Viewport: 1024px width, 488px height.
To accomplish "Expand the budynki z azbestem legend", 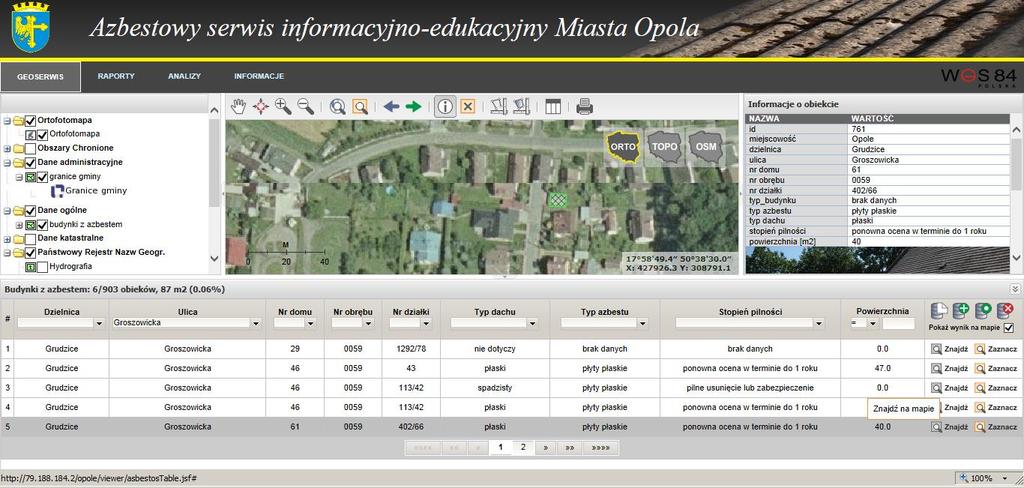I will click(x=19, y=225).
